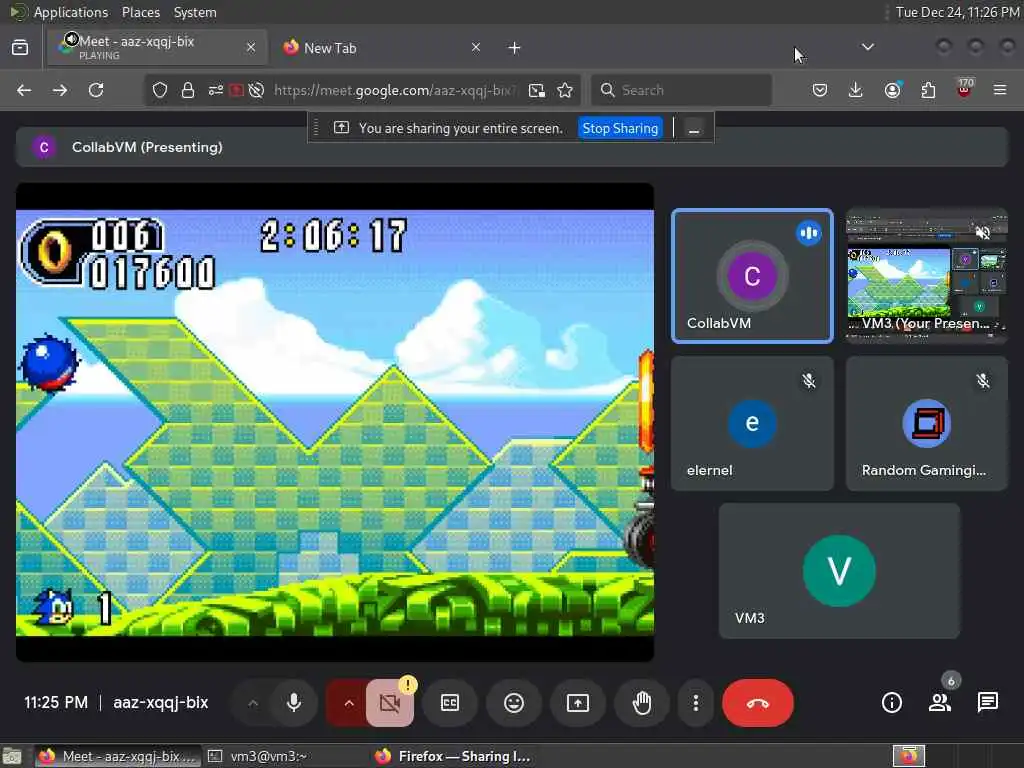
Task: Click the URL address field
Action: tap(395, 90)
